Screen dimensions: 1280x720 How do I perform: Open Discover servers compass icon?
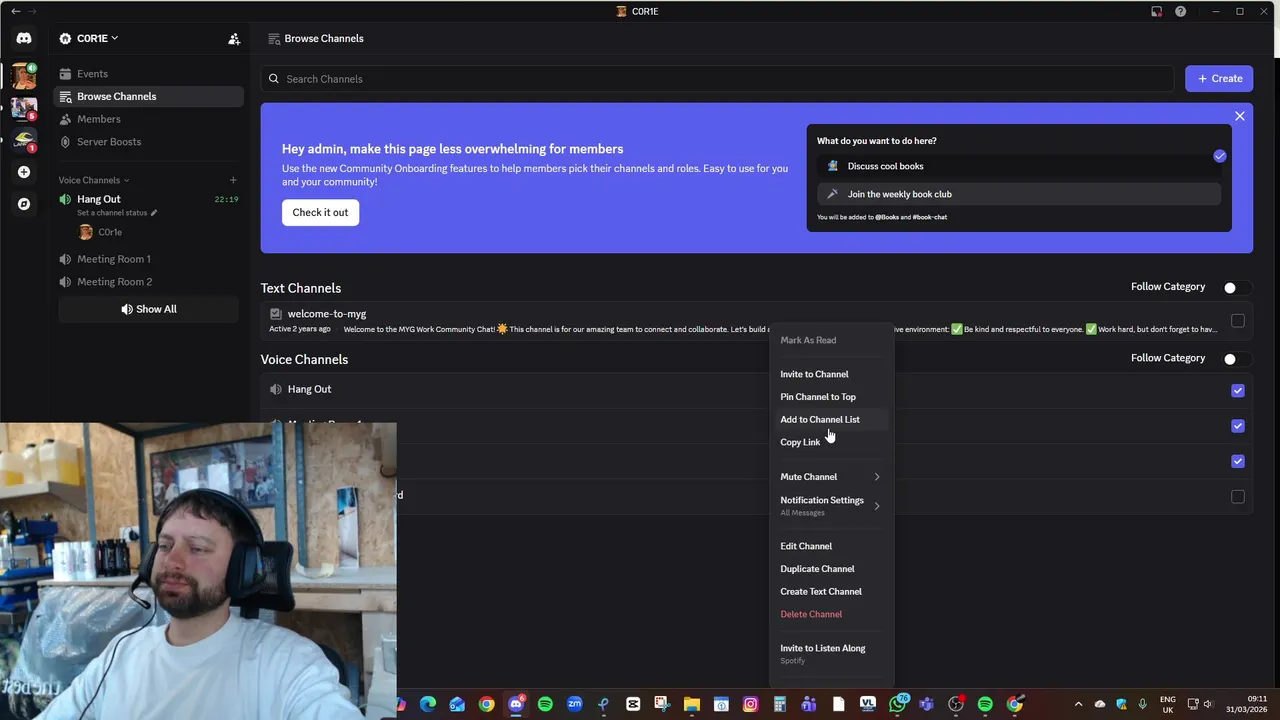(24, 204)
